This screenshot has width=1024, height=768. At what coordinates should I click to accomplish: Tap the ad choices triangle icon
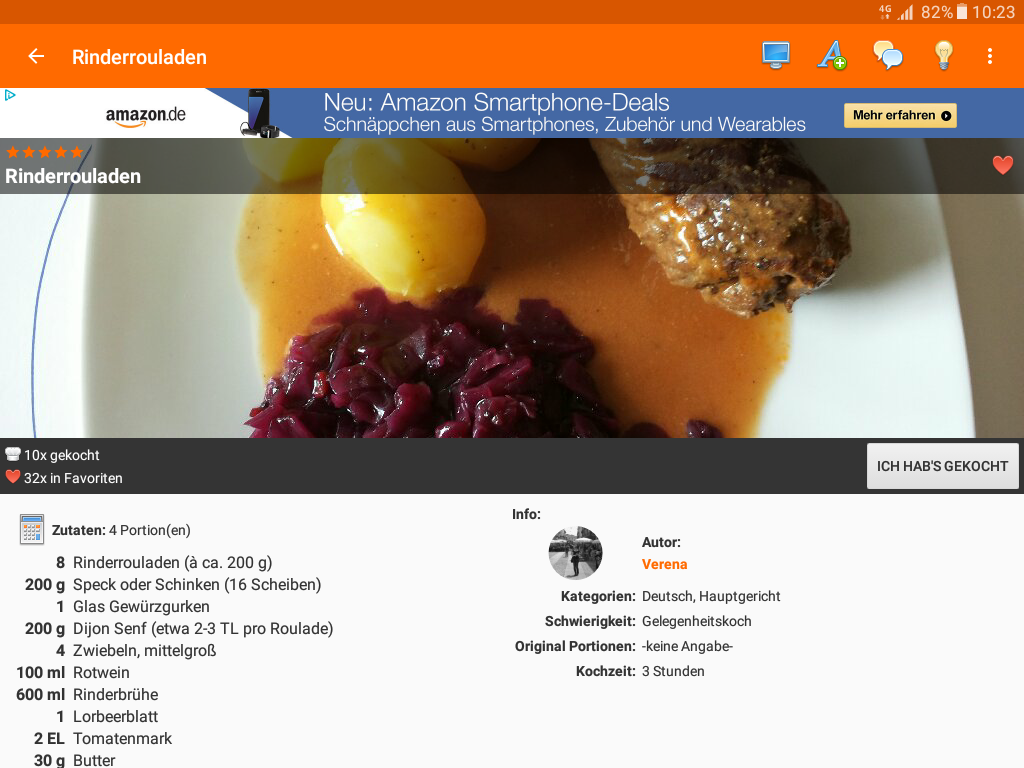10,95
